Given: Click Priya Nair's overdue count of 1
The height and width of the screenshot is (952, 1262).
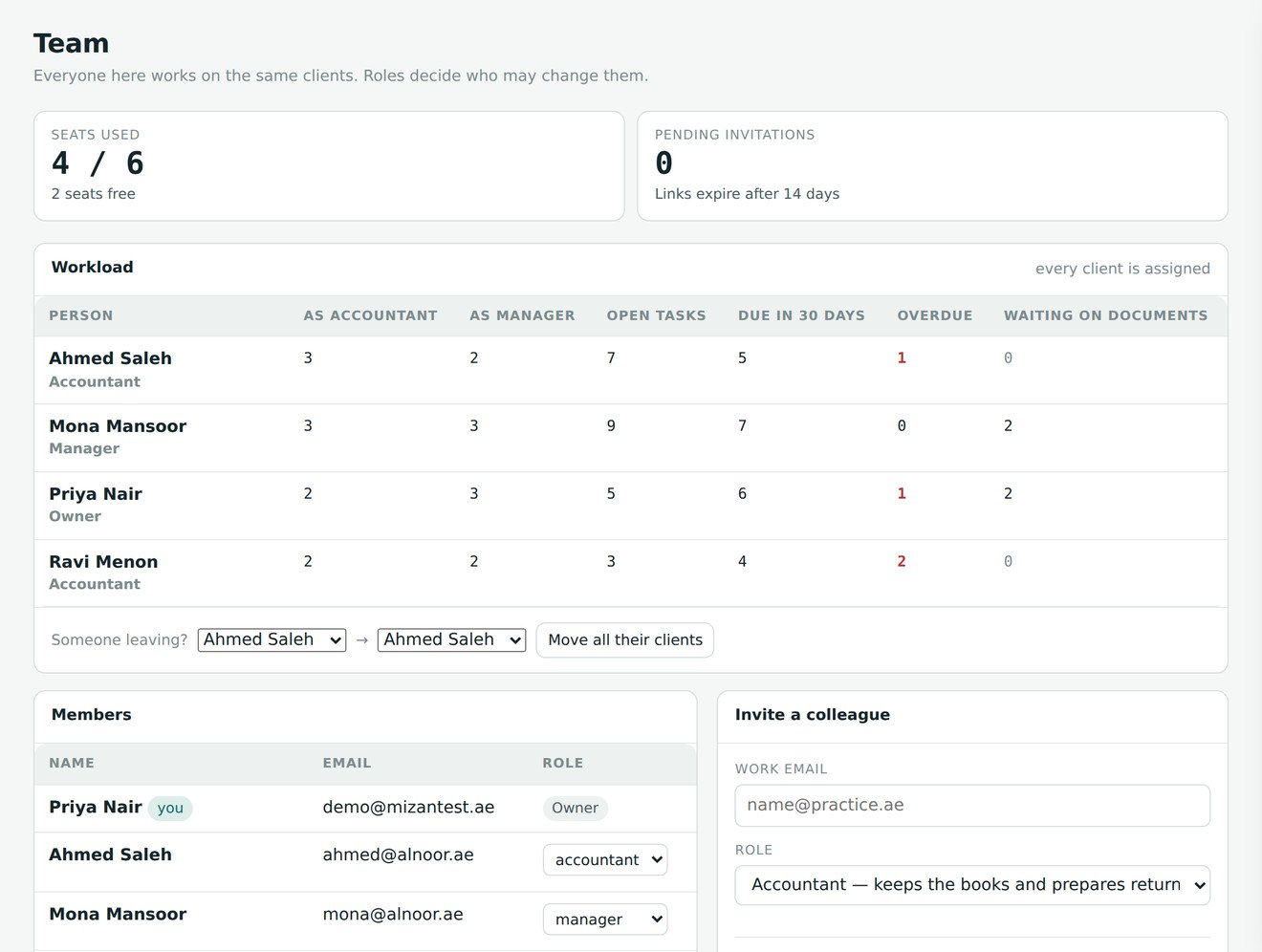Looking at the screenshot, I should coord(902,494).
